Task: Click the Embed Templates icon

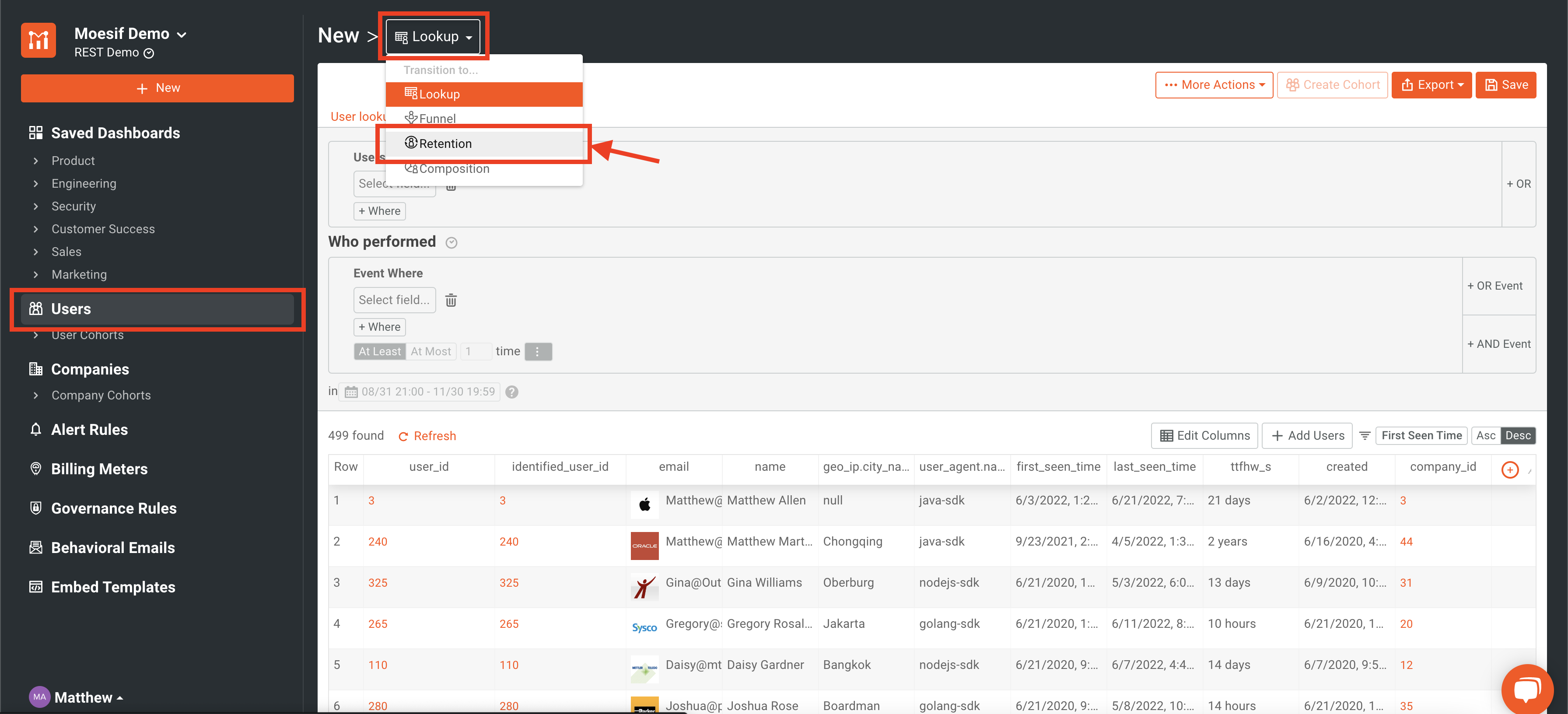Action: click(x=36, y=586)
